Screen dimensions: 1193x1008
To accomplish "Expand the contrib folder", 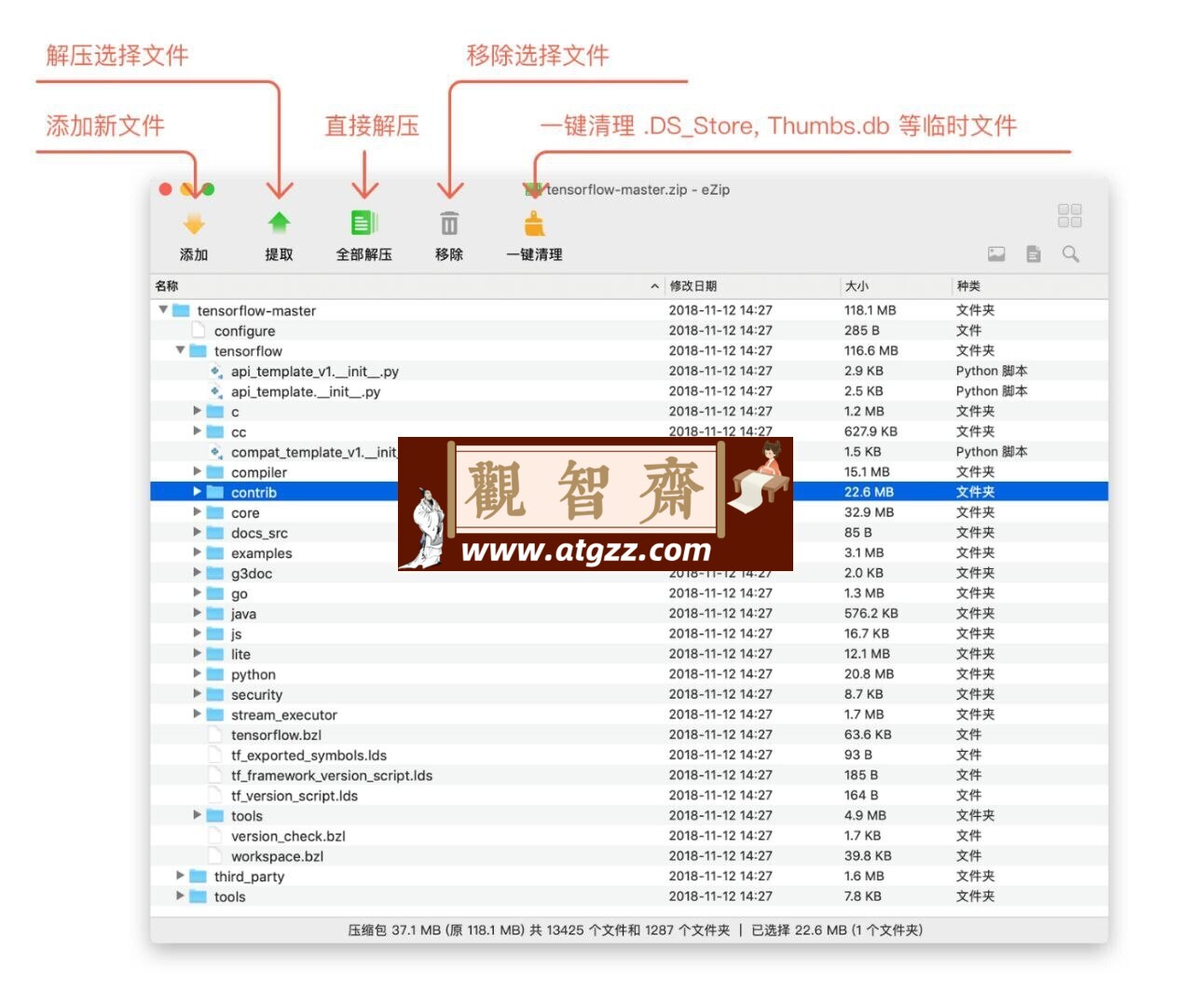I will coord(197,492).
